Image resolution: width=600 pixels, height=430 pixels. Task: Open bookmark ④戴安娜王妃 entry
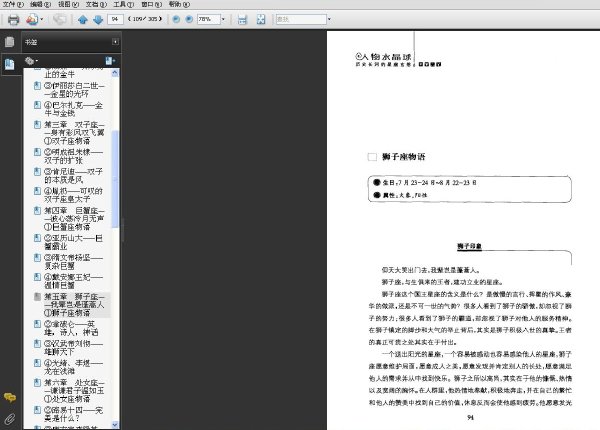tap(73, 281)
